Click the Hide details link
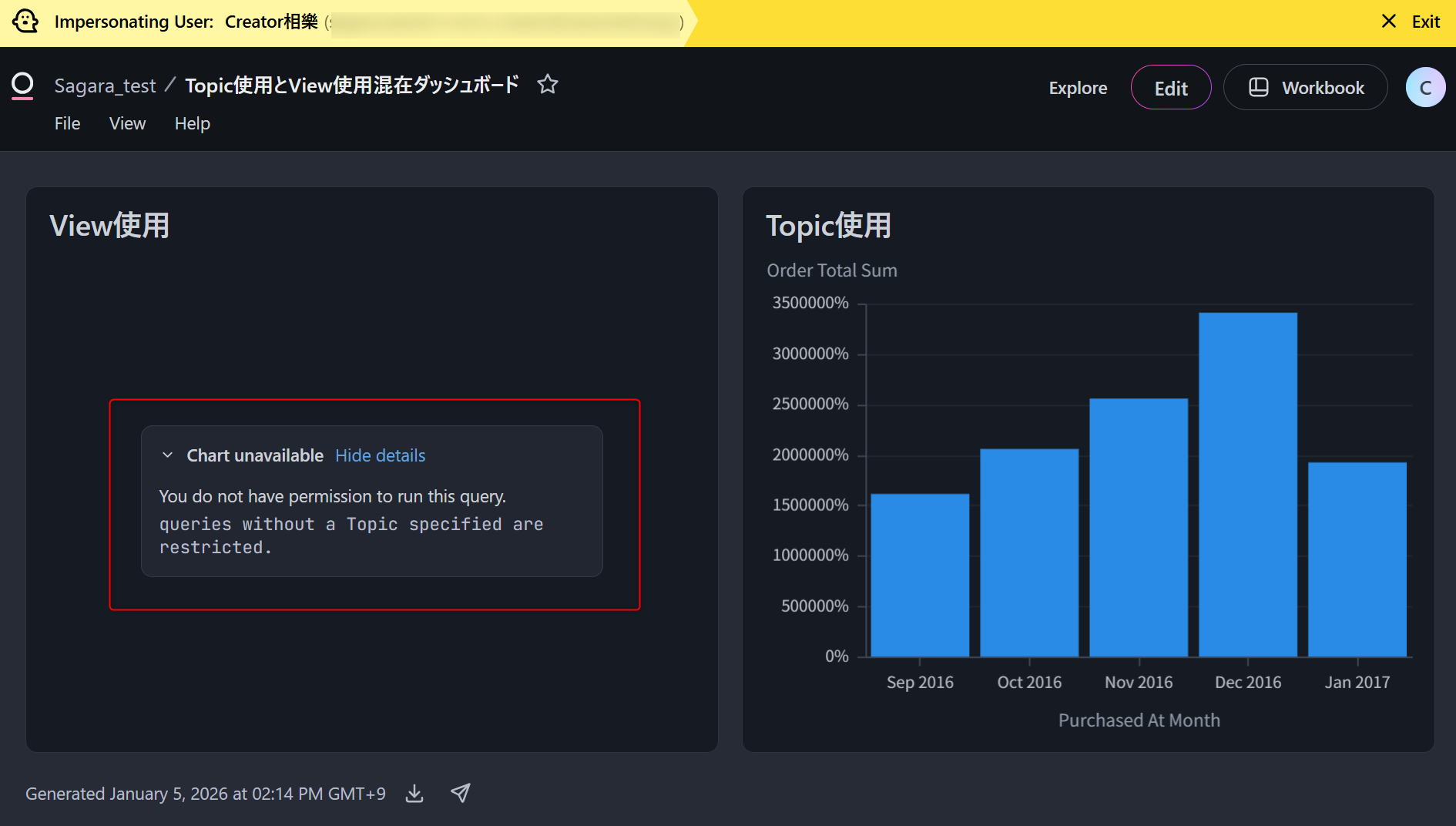 pyautogui.click(x=381, y=455)
